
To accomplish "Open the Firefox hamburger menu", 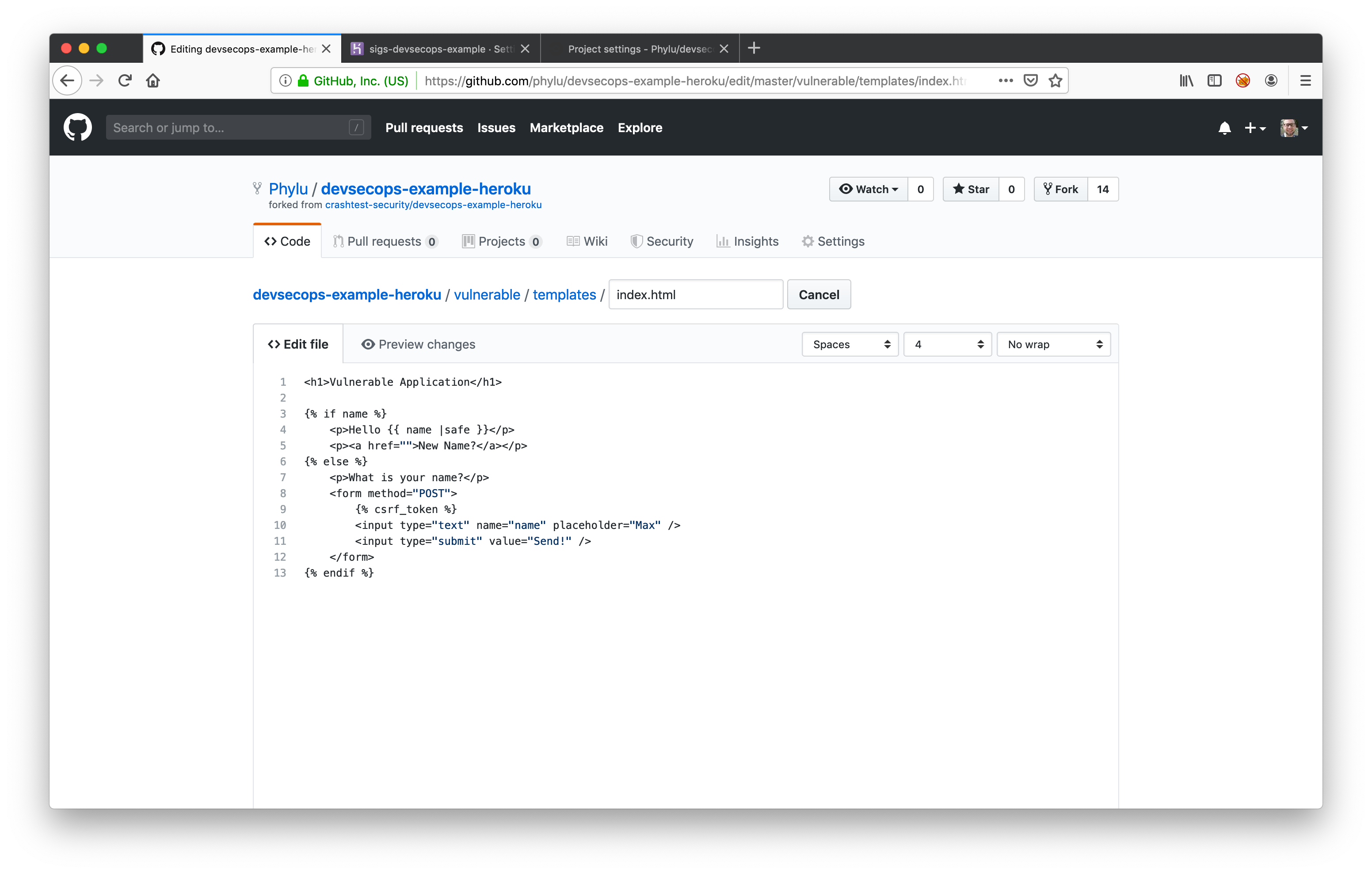I will pos(1305,80).
